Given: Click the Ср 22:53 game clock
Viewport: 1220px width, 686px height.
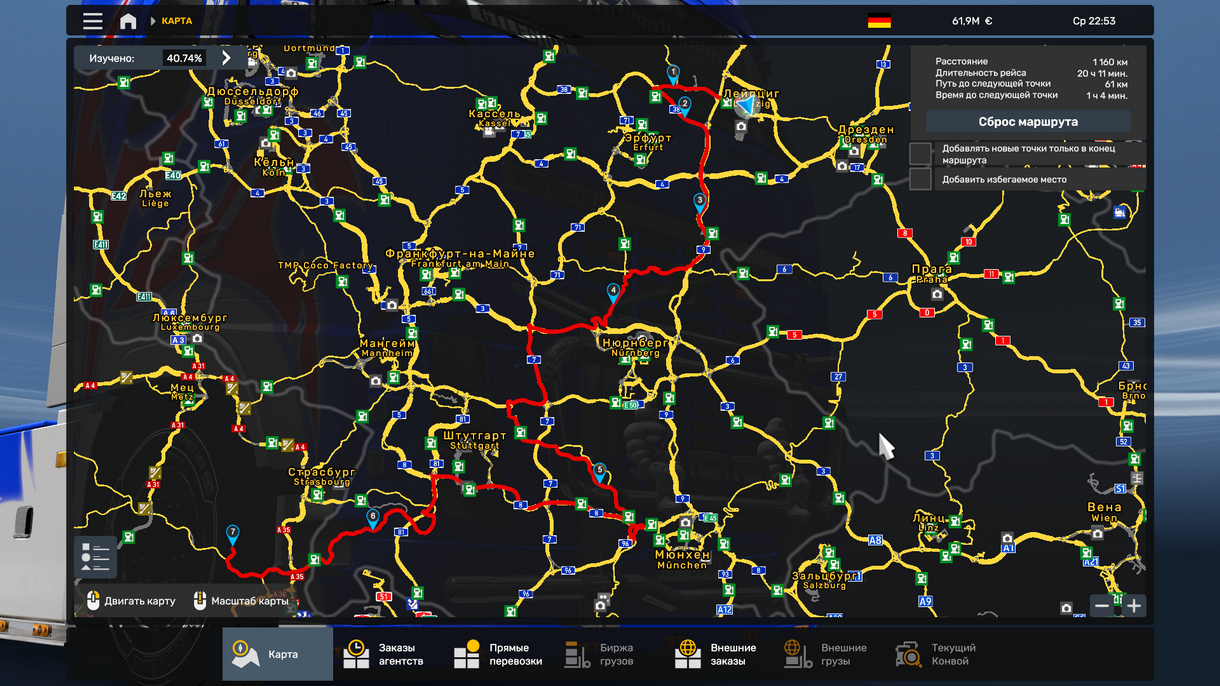Looking at the screenshot, I should tap(1094, 21).
